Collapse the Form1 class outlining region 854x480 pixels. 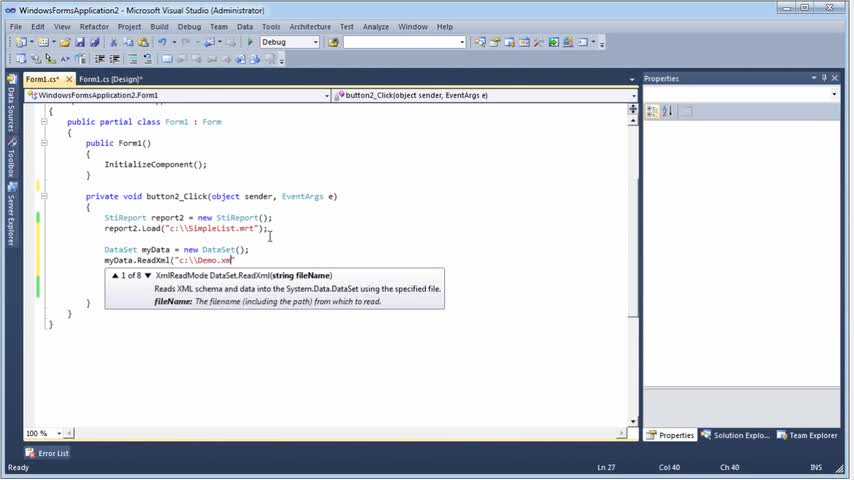point(44,122)
